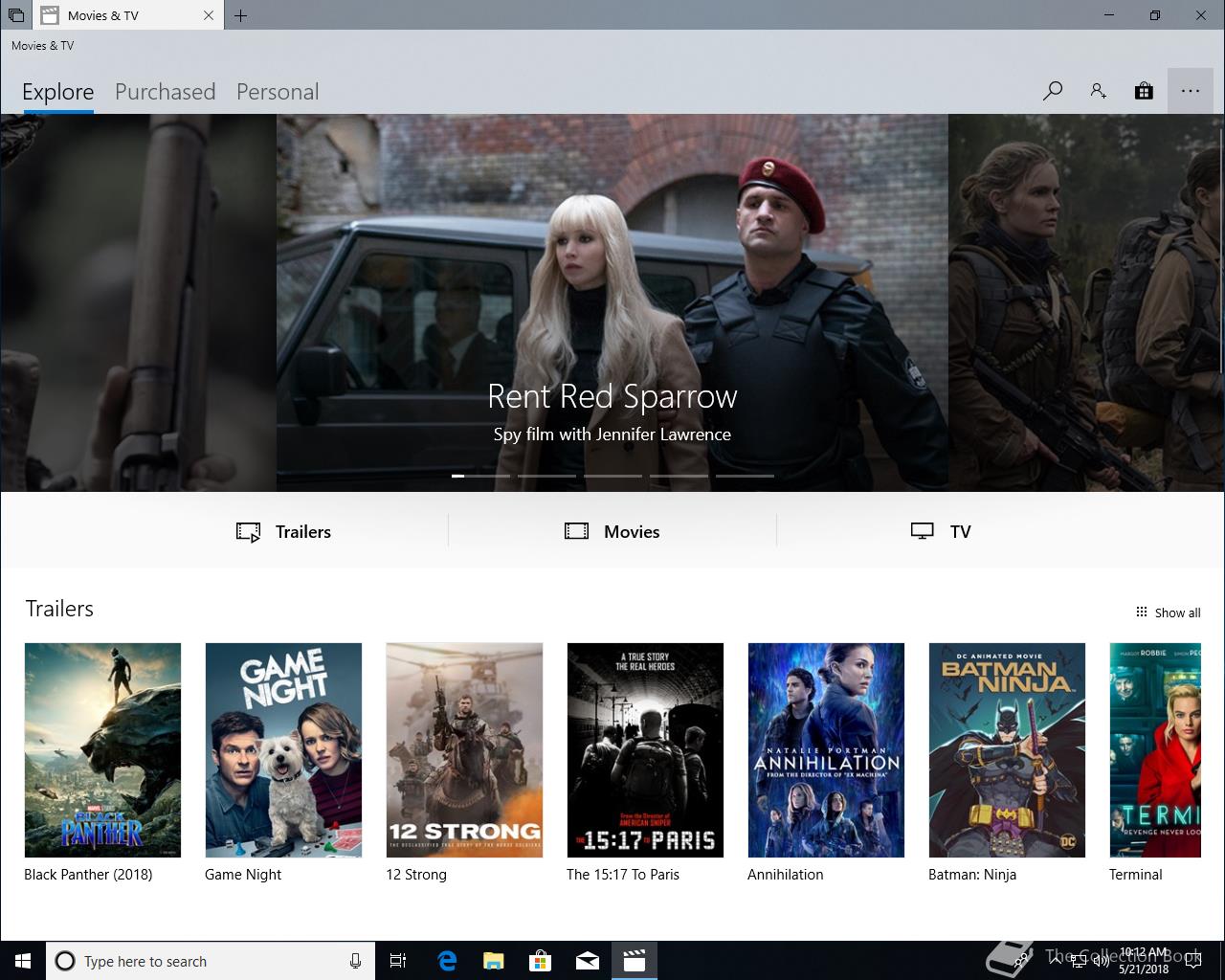Open TV category button

(941, 531)
